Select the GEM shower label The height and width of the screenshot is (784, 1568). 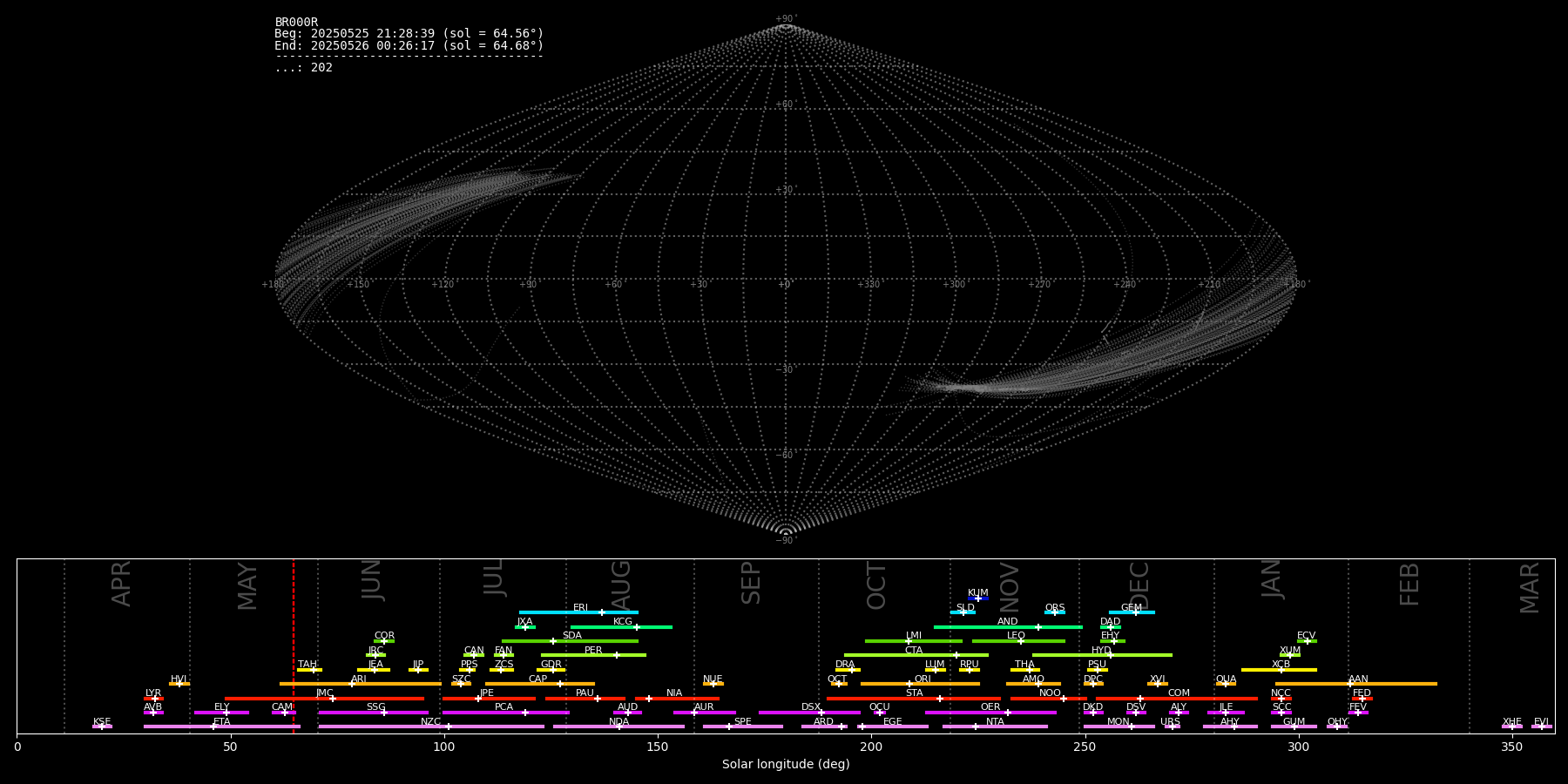[1131, 608]
